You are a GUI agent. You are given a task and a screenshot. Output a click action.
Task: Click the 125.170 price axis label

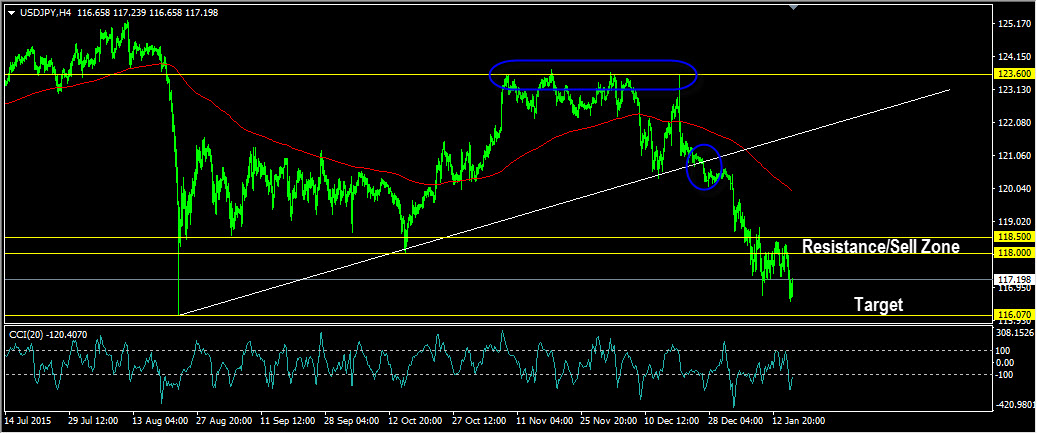tap(1014, 24)
